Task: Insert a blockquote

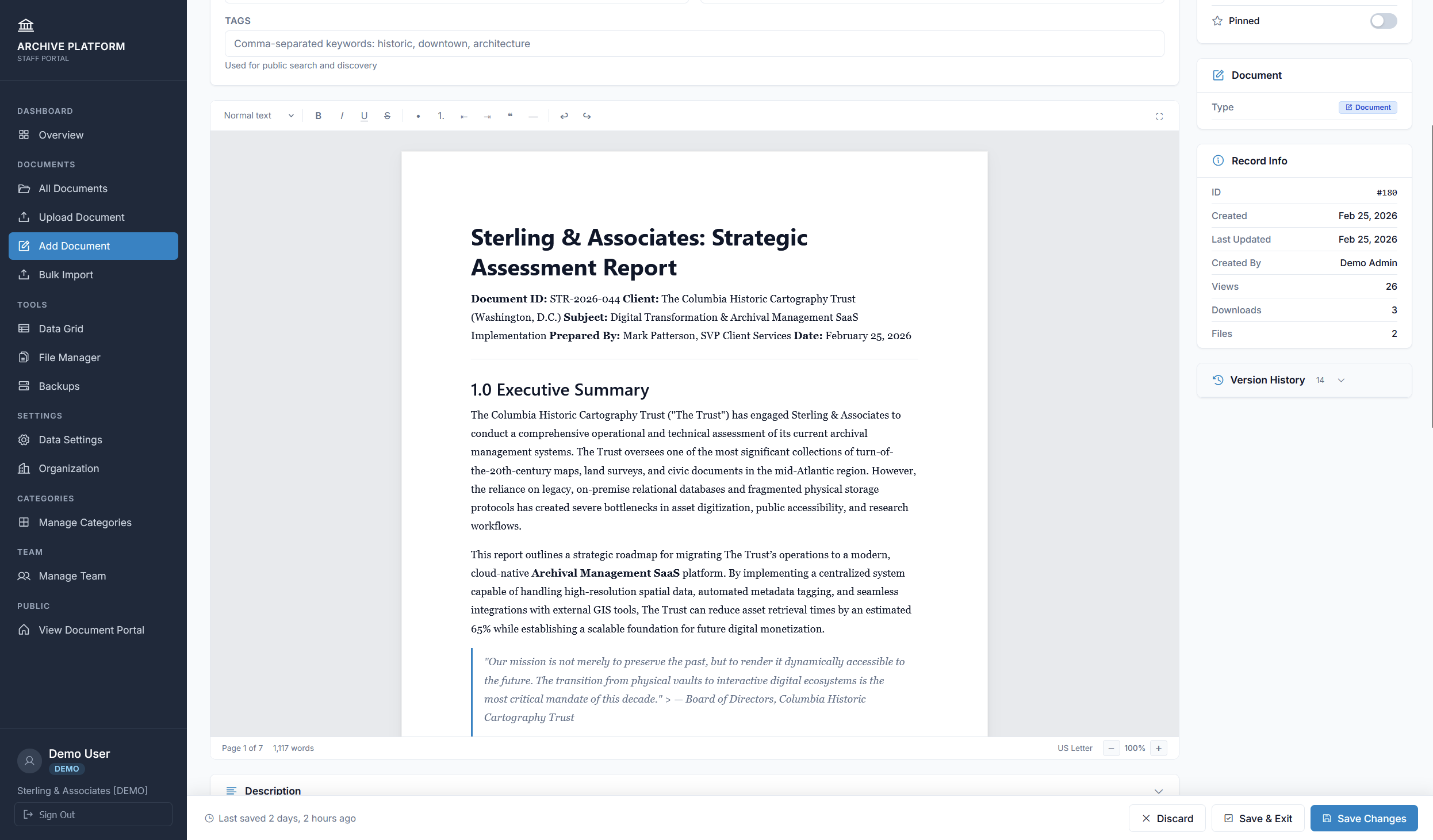Action: tap(510, 116)
